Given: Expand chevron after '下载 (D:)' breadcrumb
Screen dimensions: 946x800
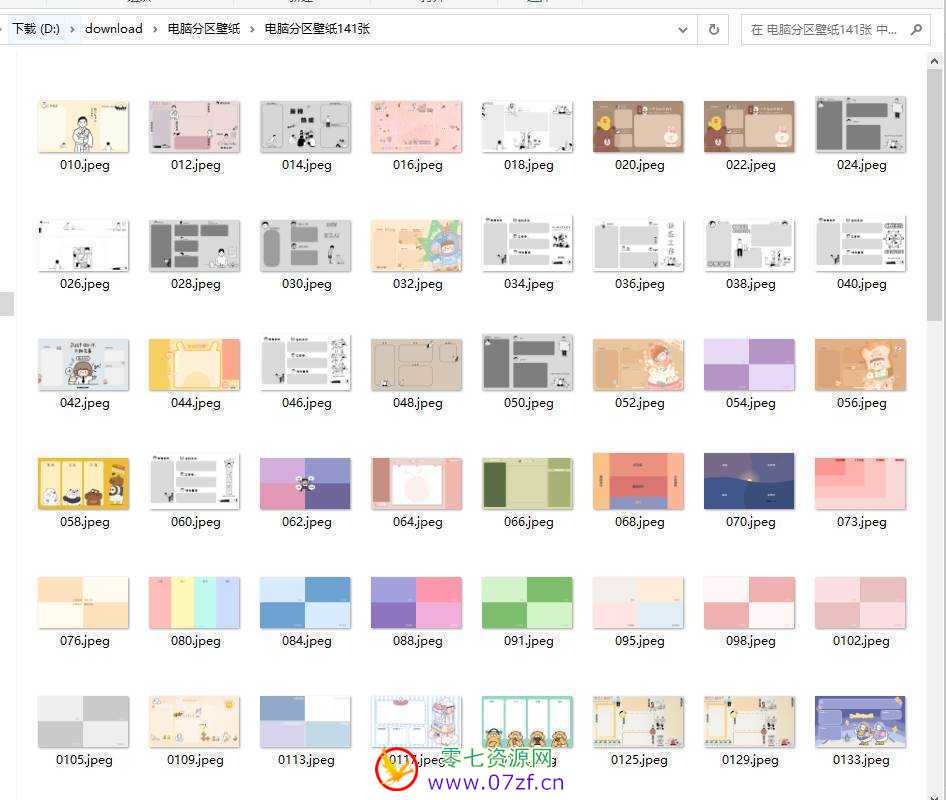Looking at the screenshot, I should [x=73, y=30].
